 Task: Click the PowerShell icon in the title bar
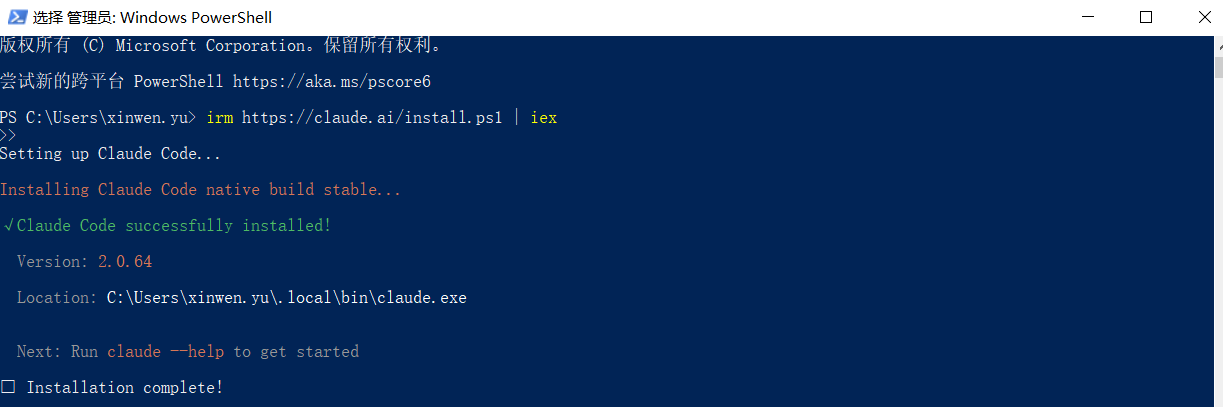[16, 17]
